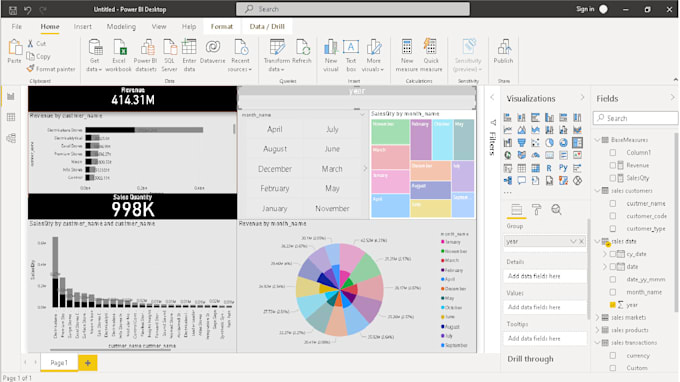Screen dimensions: 680x382
Task: Select the Q&A speech bubble visual
Action: [521, 180]
